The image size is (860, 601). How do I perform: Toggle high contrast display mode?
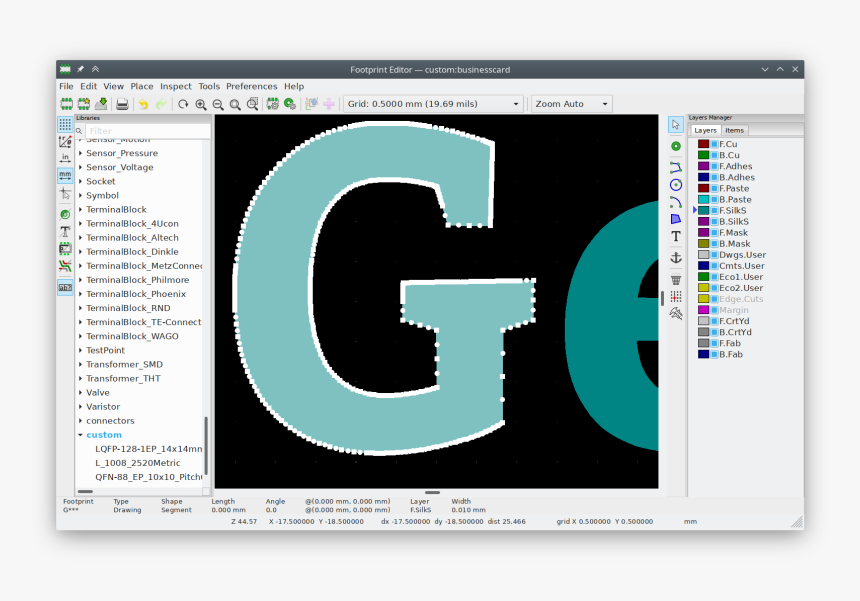[65, 266]
